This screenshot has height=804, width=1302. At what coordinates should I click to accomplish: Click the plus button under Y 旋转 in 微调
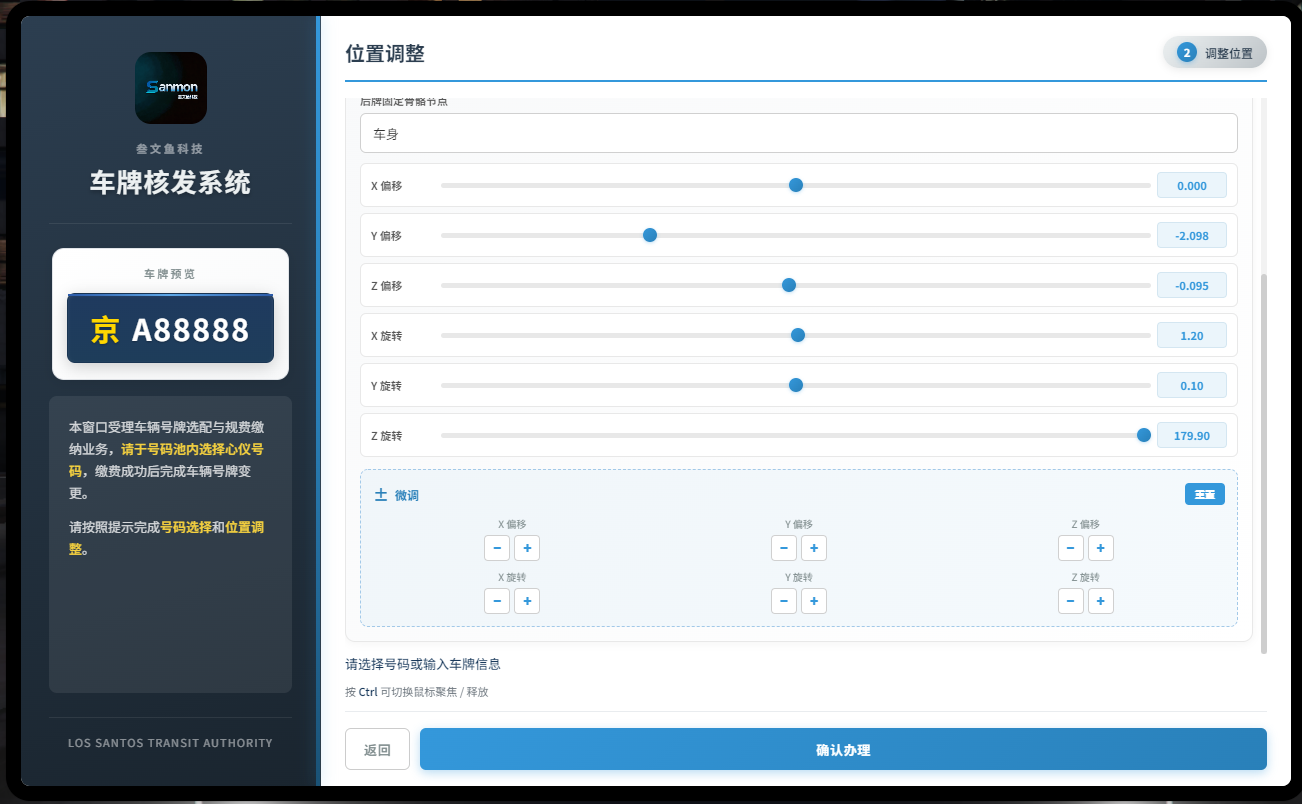click(814, 601)
